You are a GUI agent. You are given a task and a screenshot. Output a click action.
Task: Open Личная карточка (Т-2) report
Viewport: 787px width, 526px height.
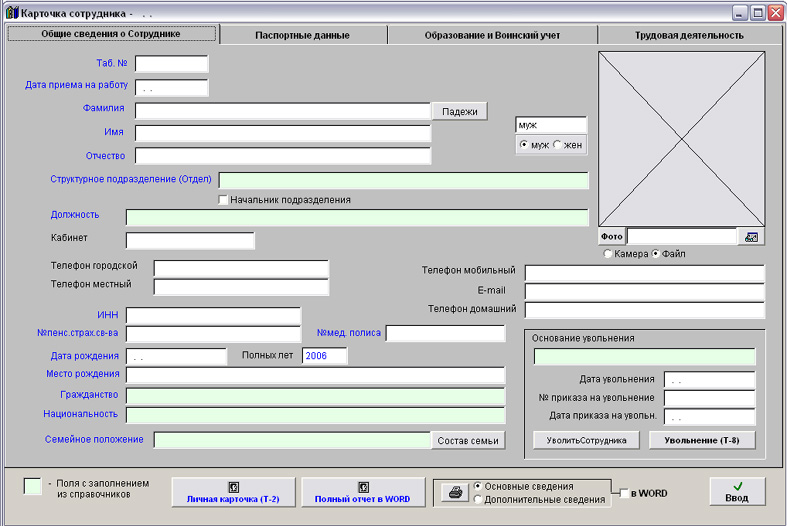[233, 492]
